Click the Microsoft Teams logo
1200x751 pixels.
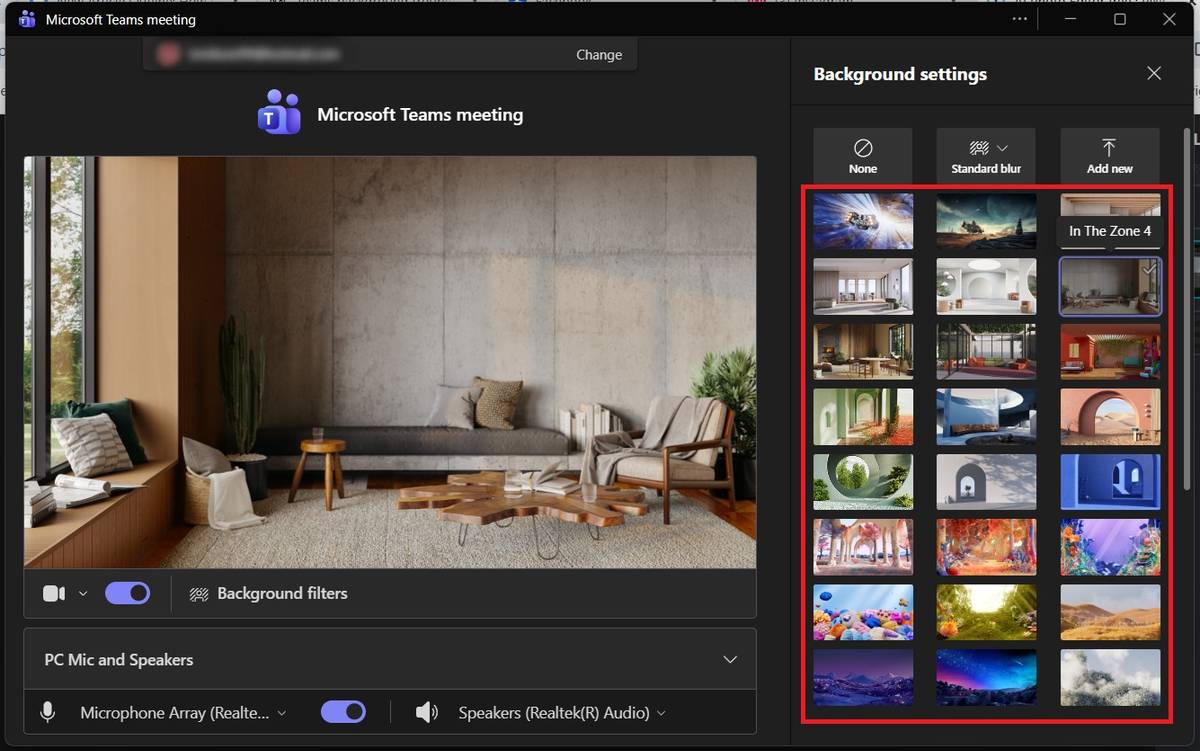(279, 113)
